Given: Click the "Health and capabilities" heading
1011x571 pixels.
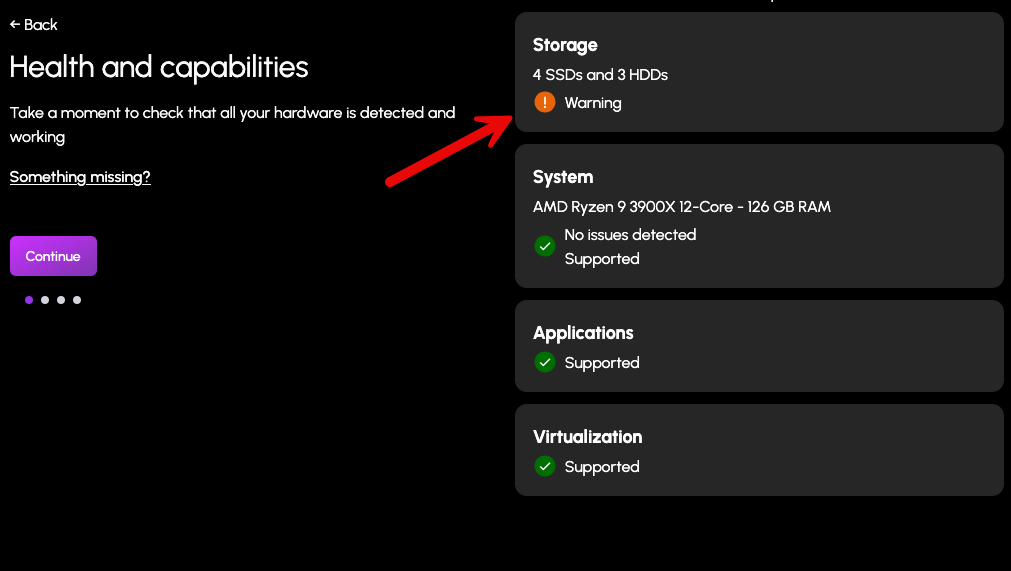Looking at the screenshot, I should click(159, 67).
